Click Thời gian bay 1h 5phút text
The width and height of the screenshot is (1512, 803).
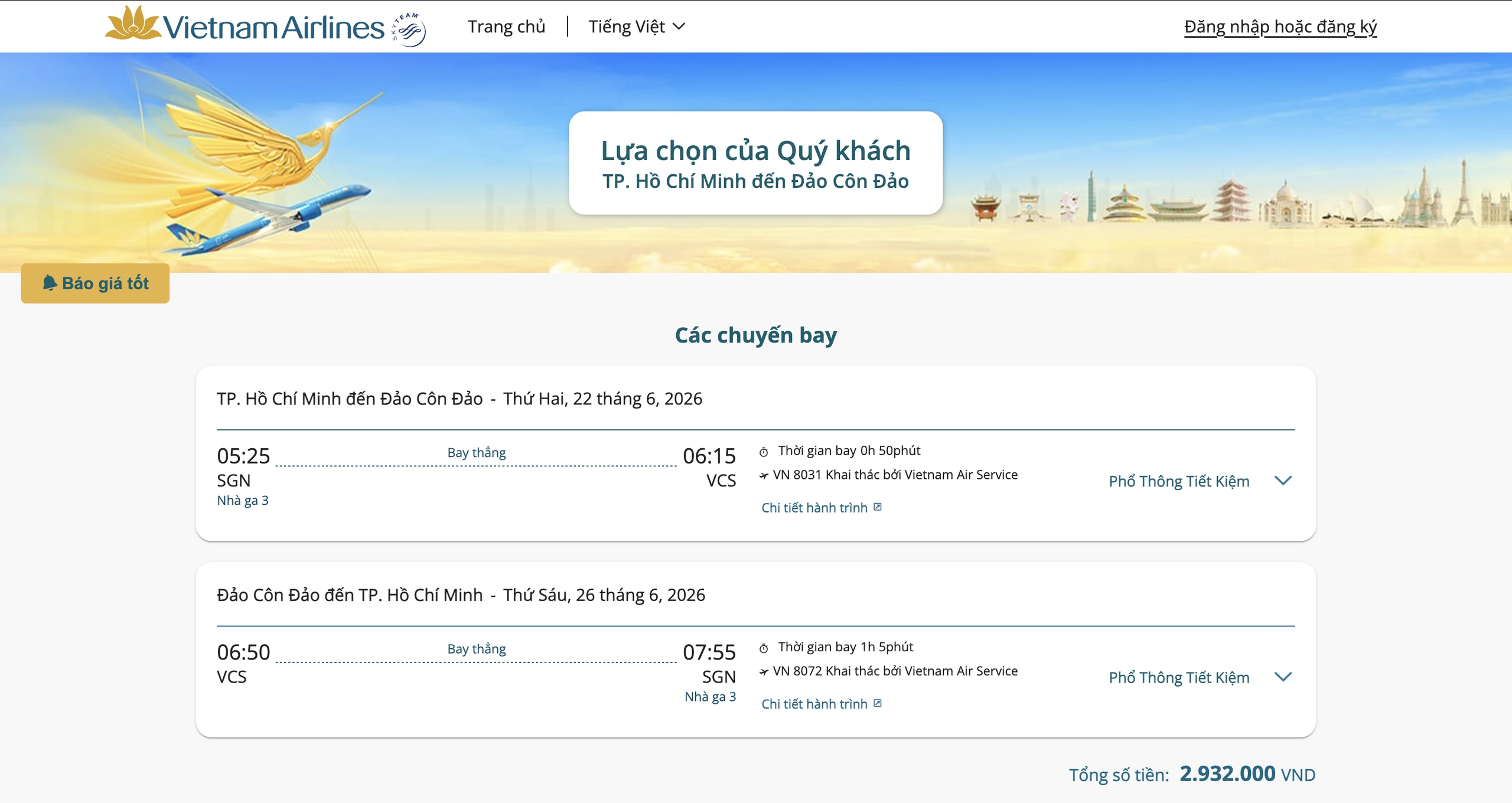(x=846, y=647)
